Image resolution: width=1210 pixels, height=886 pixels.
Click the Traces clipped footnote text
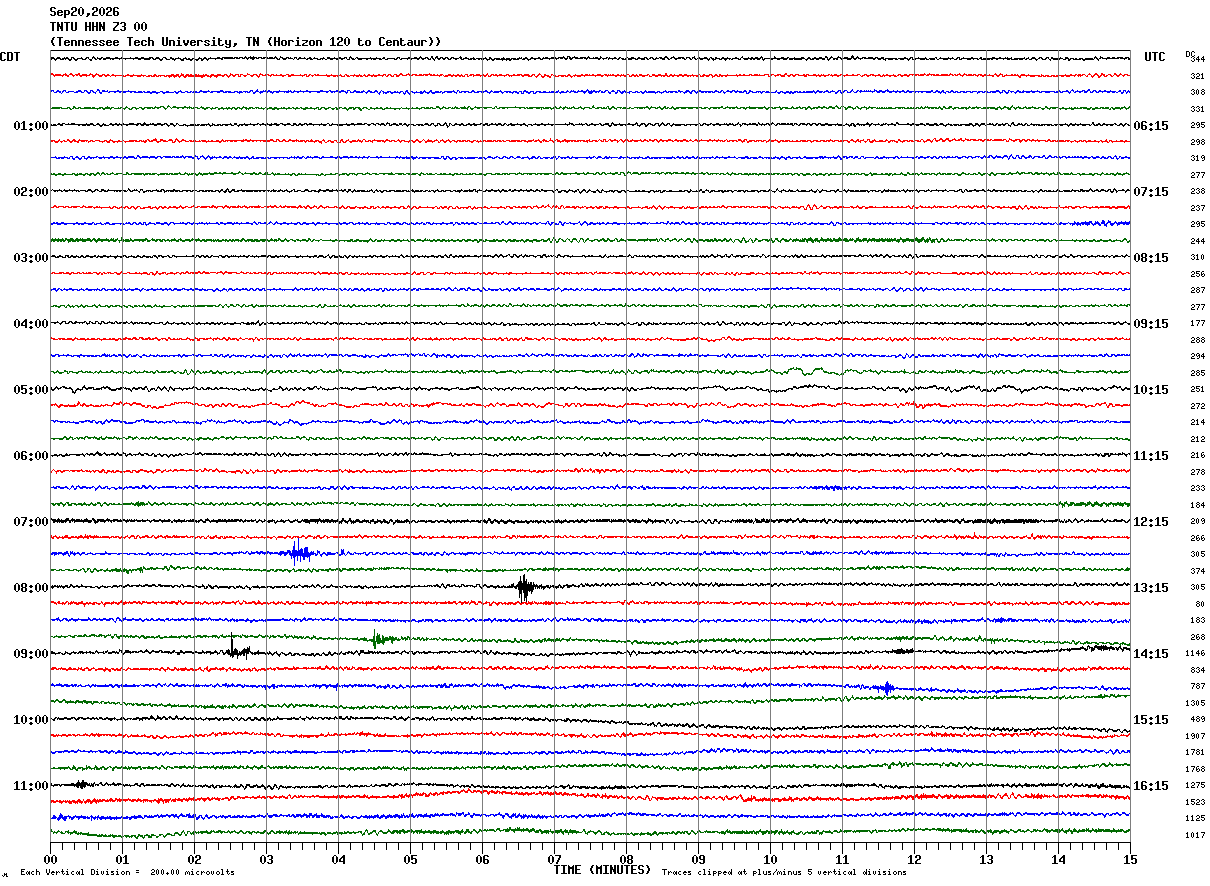coord(784,873)
